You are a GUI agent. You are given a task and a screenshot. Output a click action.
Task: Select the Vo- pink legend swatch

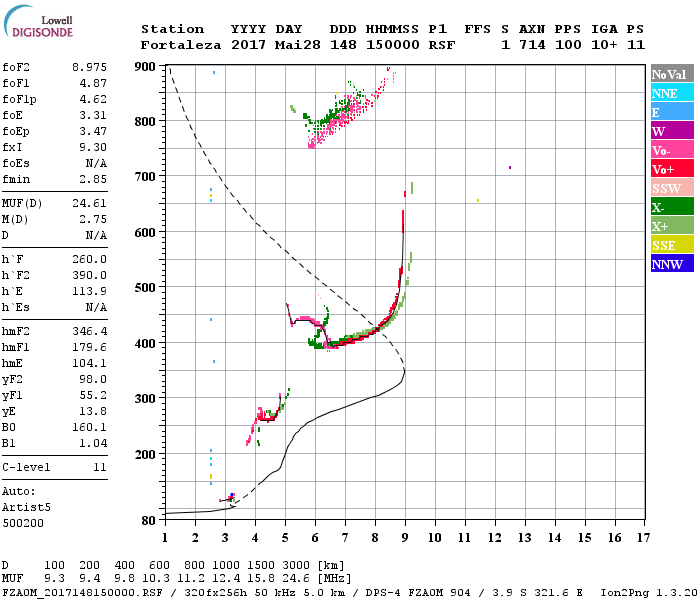pyautogui.click(x=672, y=150)
